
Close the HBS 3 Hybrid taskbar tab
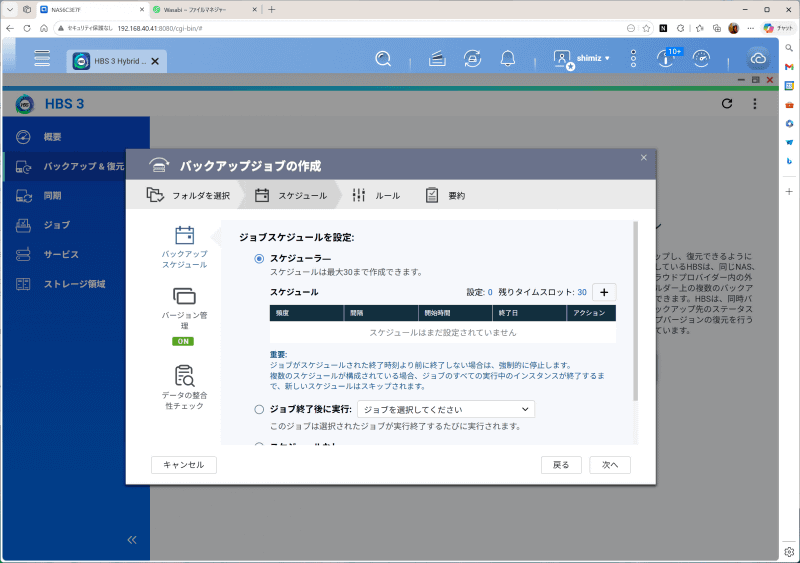click(155, 61)
